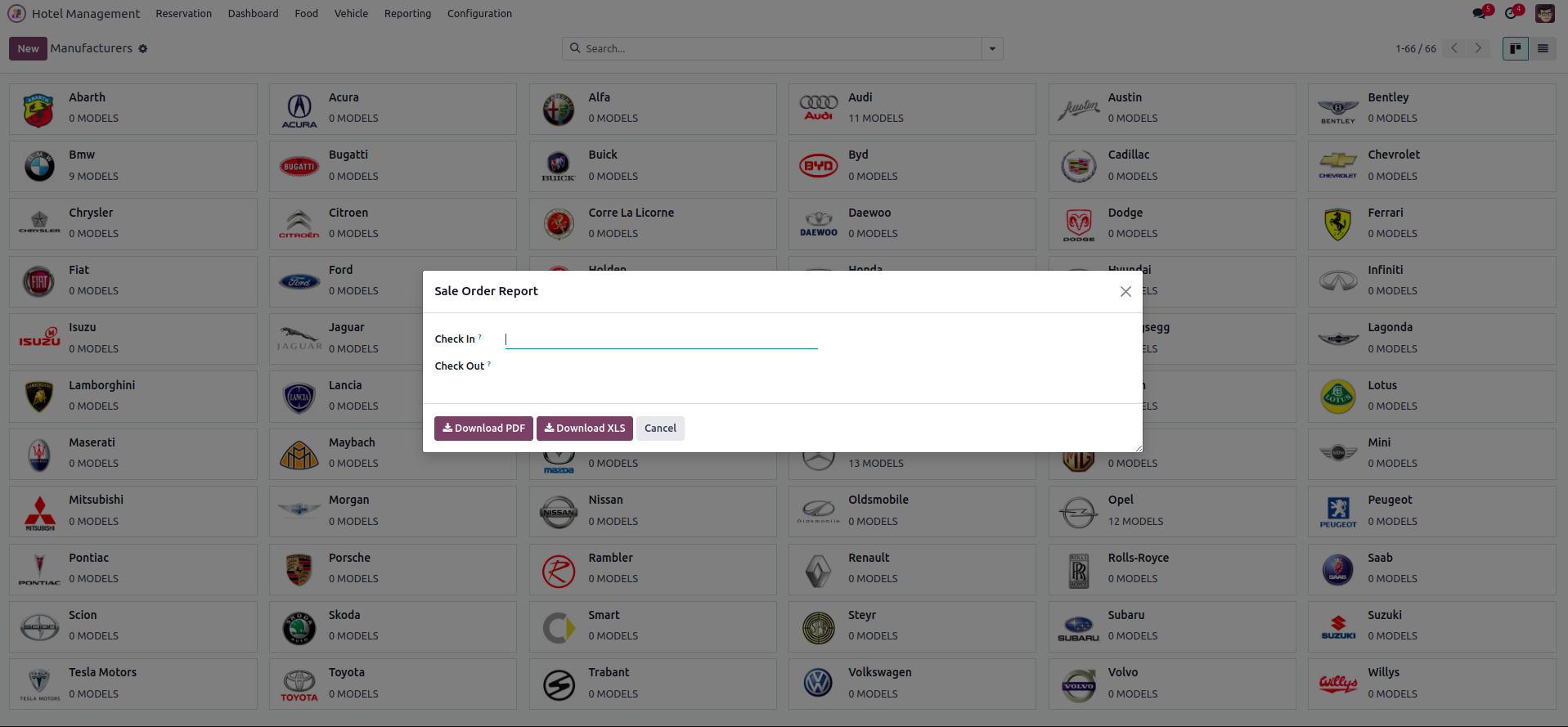The image size is (1568, 727).
Task: Open the chat messages notification icon
Action: (1480, 14)
